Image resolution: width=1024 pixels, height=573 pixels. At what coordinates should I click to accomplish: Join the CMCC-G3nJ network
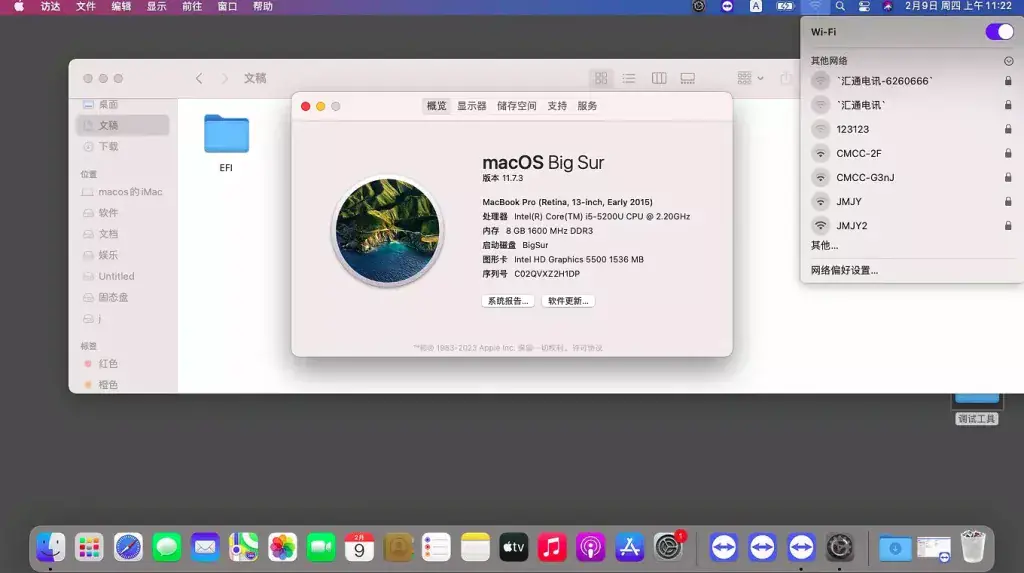tap(911, 178)
